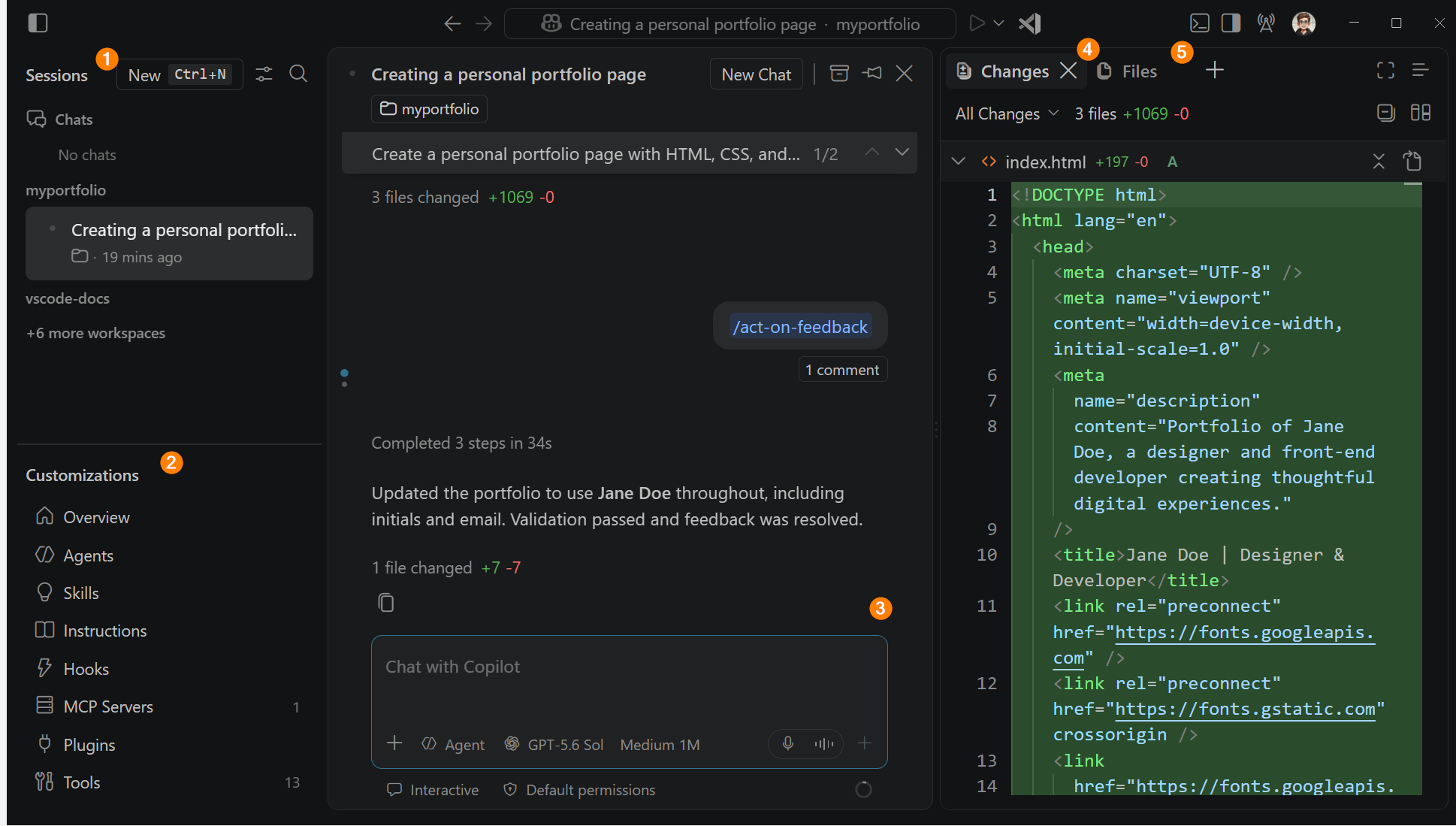This screenshot has height=826, width=1456.
Task: Go back with the left arrow
Action: 452,24
